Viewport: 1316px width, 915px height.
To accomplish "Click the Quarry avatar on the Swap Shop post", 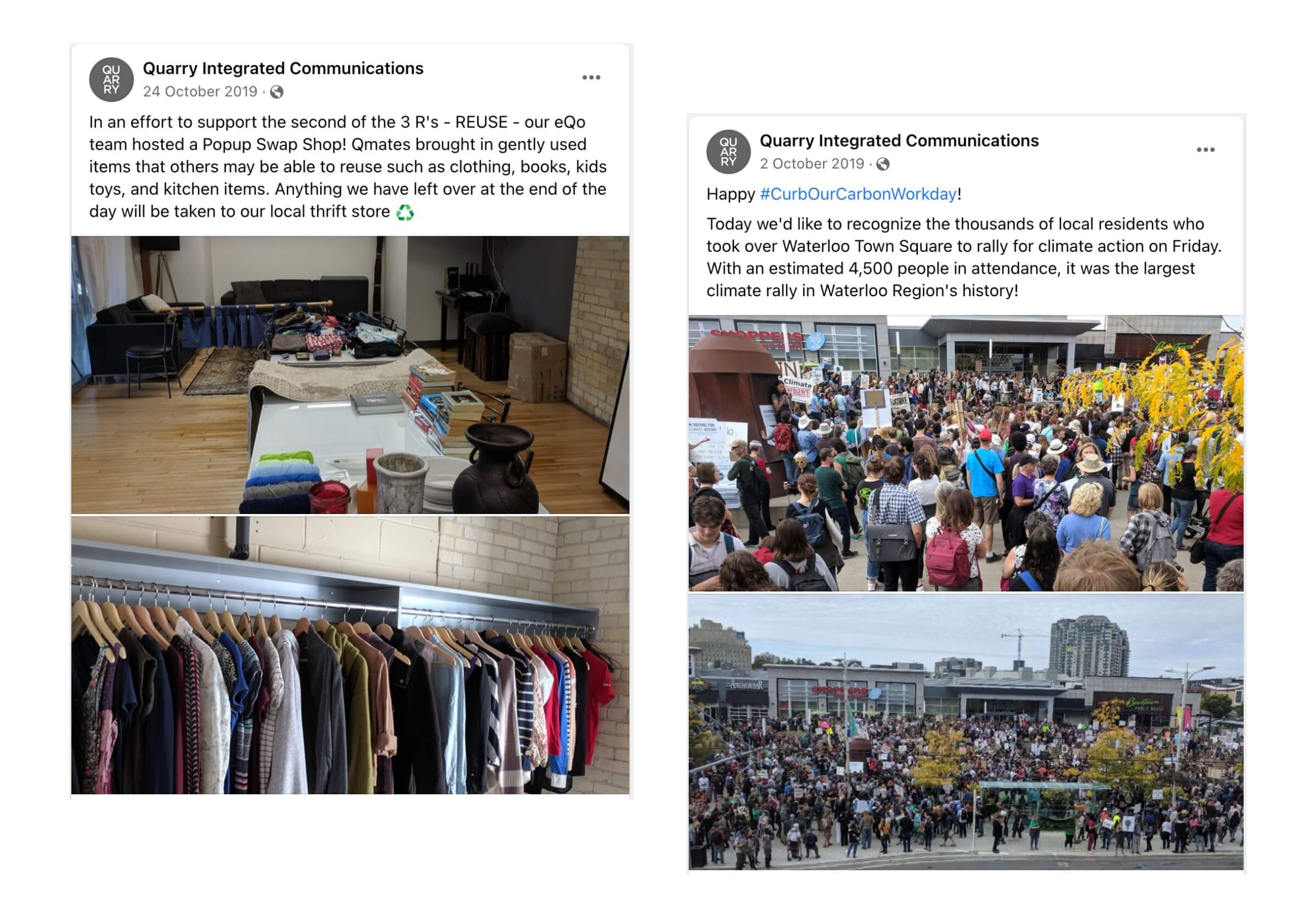I will (x=111, y=80).
